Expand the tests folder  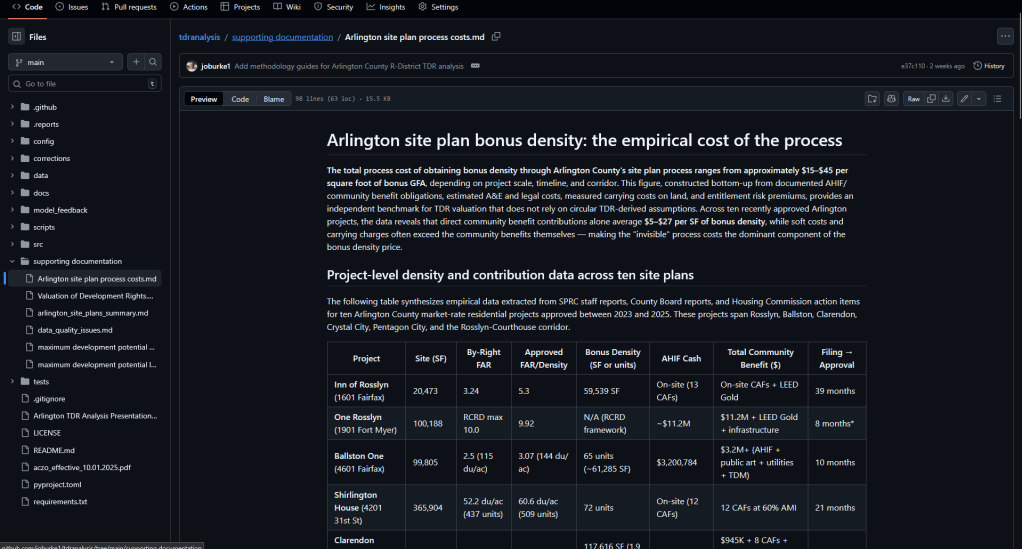pos(12,381)
